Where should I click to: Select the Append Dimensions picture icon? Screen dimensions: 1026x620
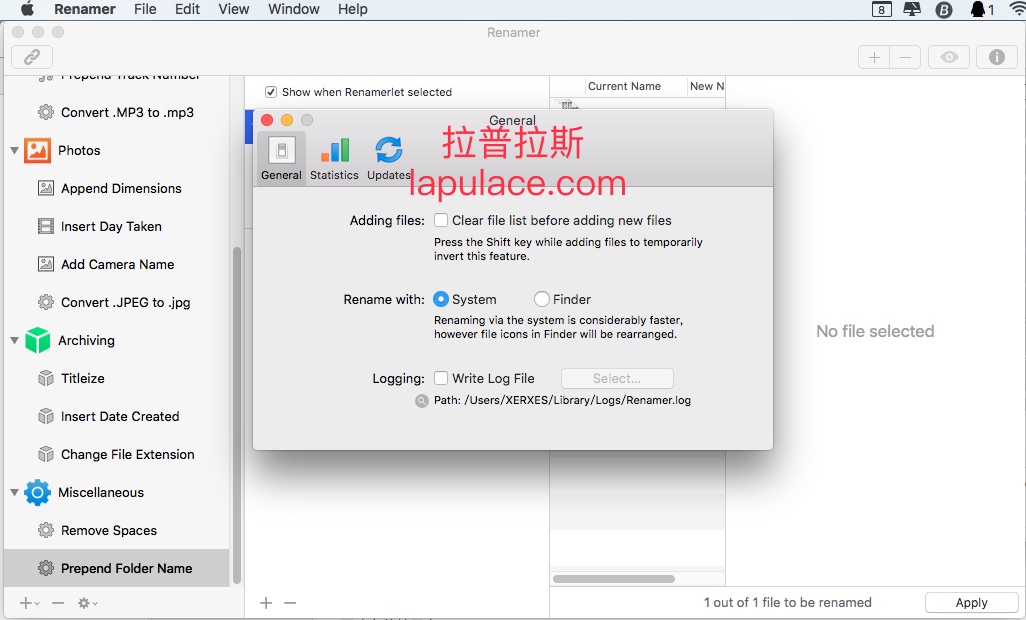[x=46, y=188]
